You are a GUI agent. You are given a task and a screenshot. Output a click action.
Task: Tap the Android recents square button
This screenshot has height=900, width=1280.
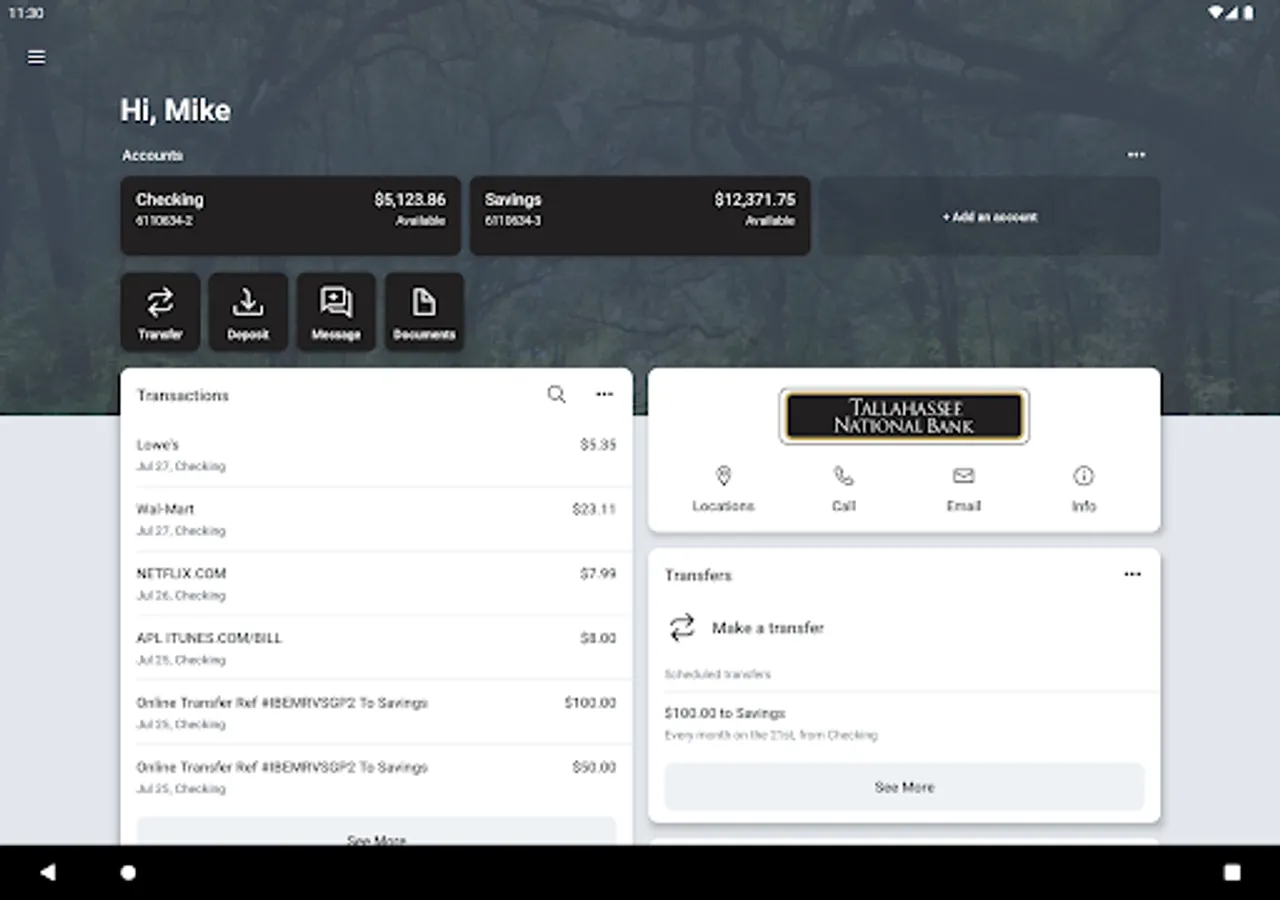point(1232,872)
